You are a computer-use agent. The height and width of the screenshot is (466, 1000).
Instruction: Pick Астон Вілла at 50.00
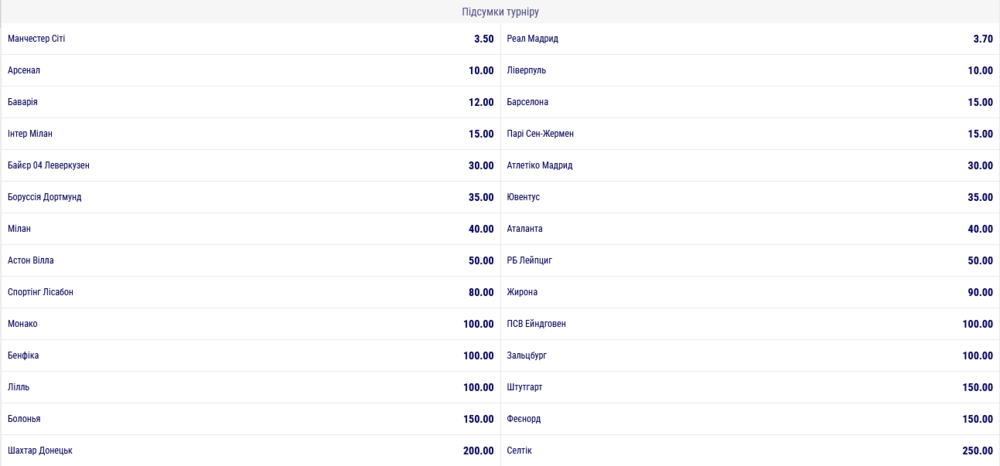251,261
